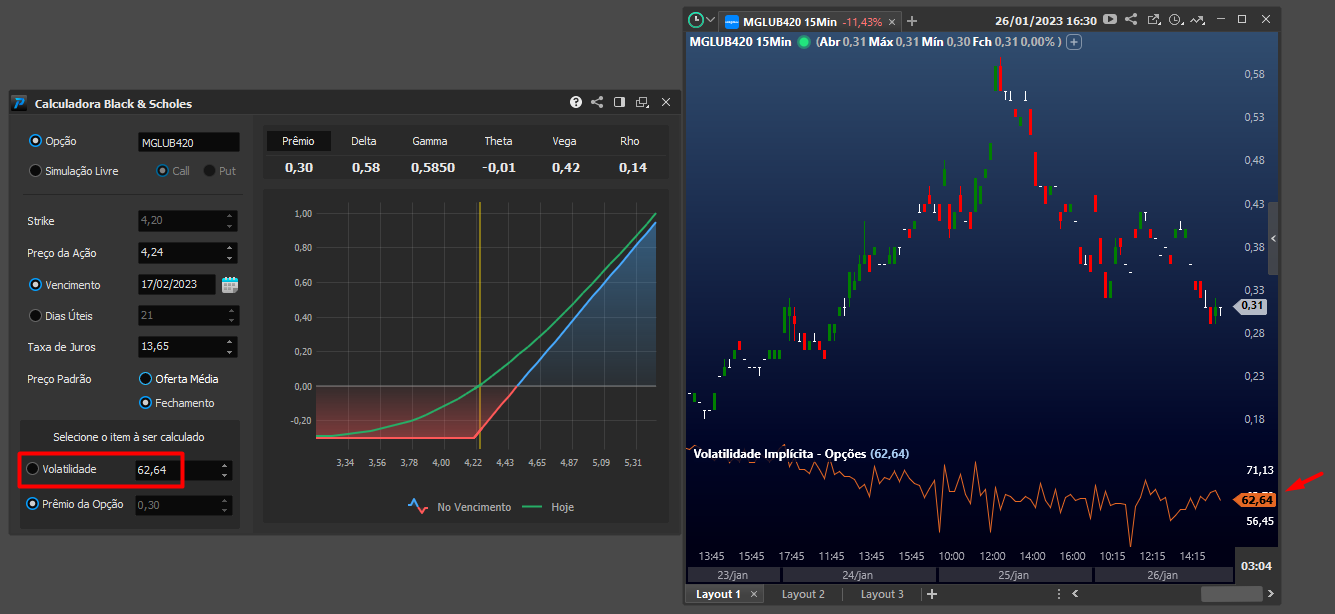
Task: Expand the chevron next to the clock icon
Action: click(710, 20)
